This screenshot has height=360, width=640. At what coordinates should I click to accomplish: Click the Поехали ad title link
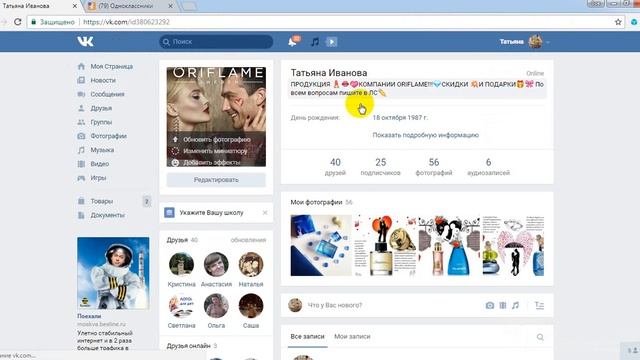point(89,316)
